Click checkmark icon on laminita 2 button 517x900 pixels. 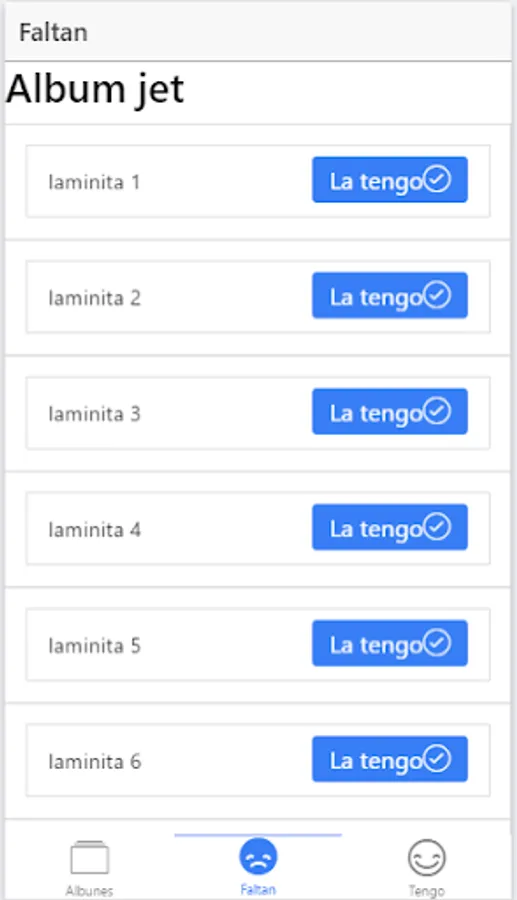(x=437, y=296)
